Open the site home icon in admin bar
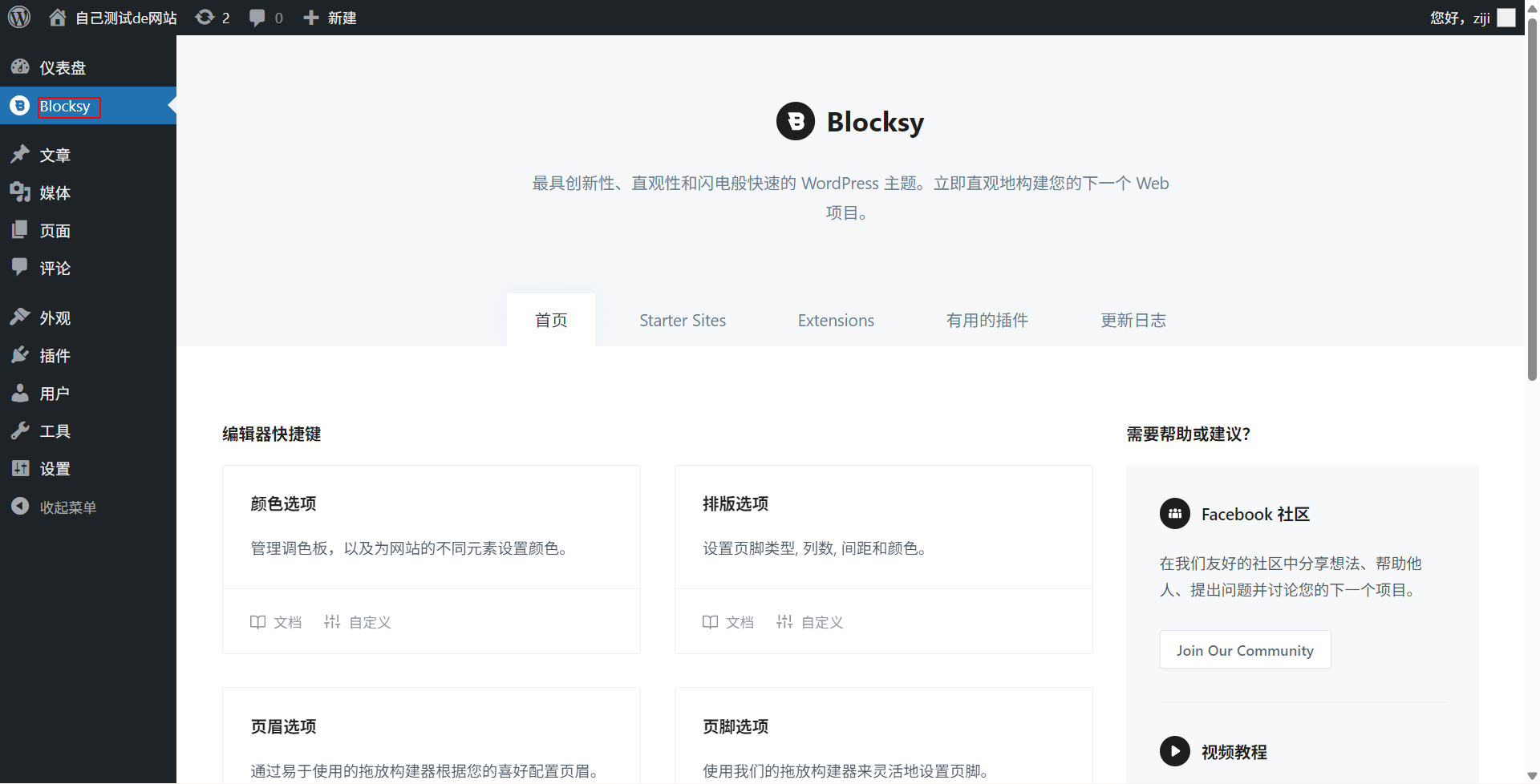Image resolution: width=1540 pixels, height=784 pixels. coord(57,17)
